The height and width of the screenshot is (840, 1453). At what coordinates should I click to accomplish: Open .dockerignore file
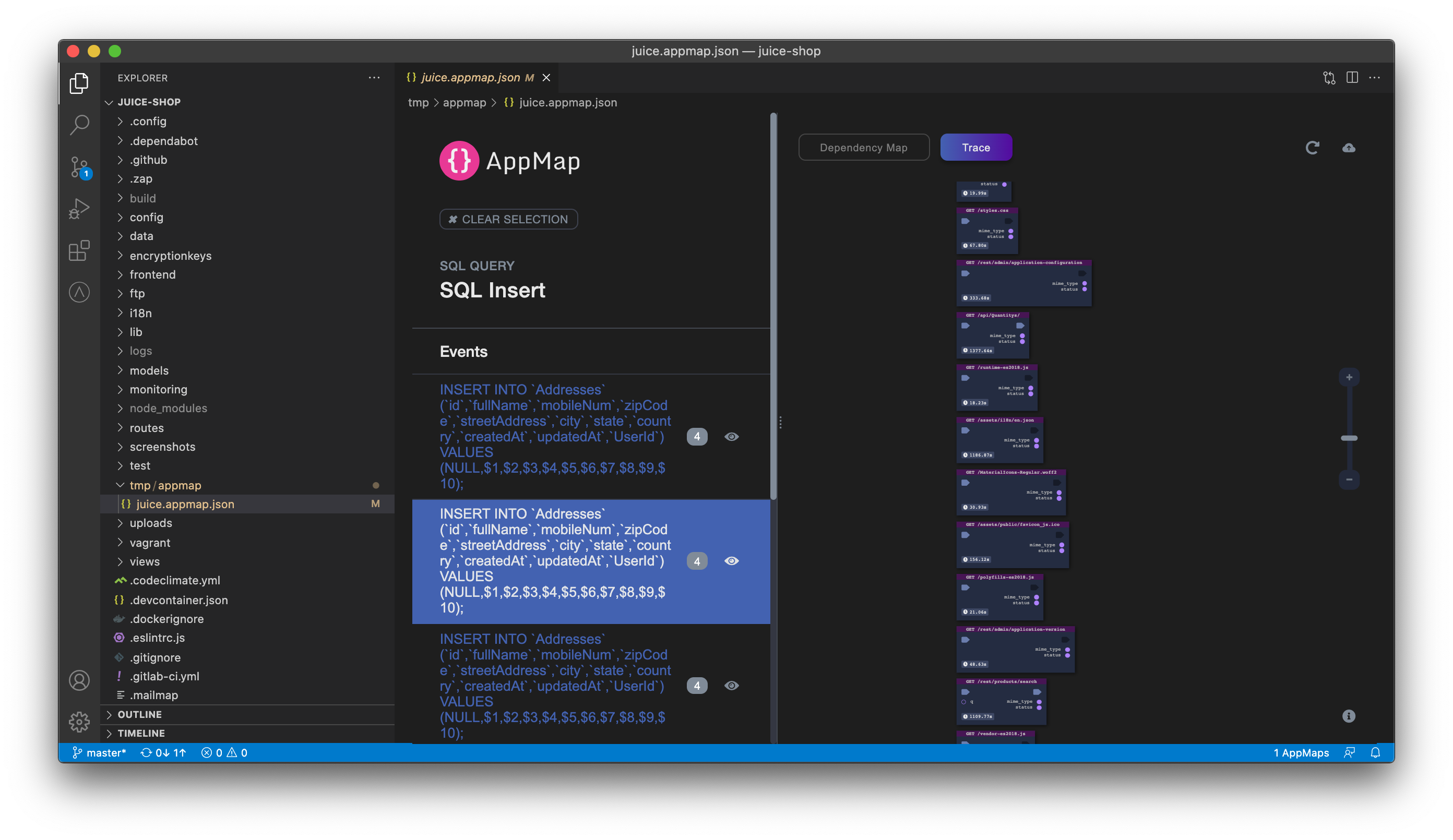pos(248,619)
